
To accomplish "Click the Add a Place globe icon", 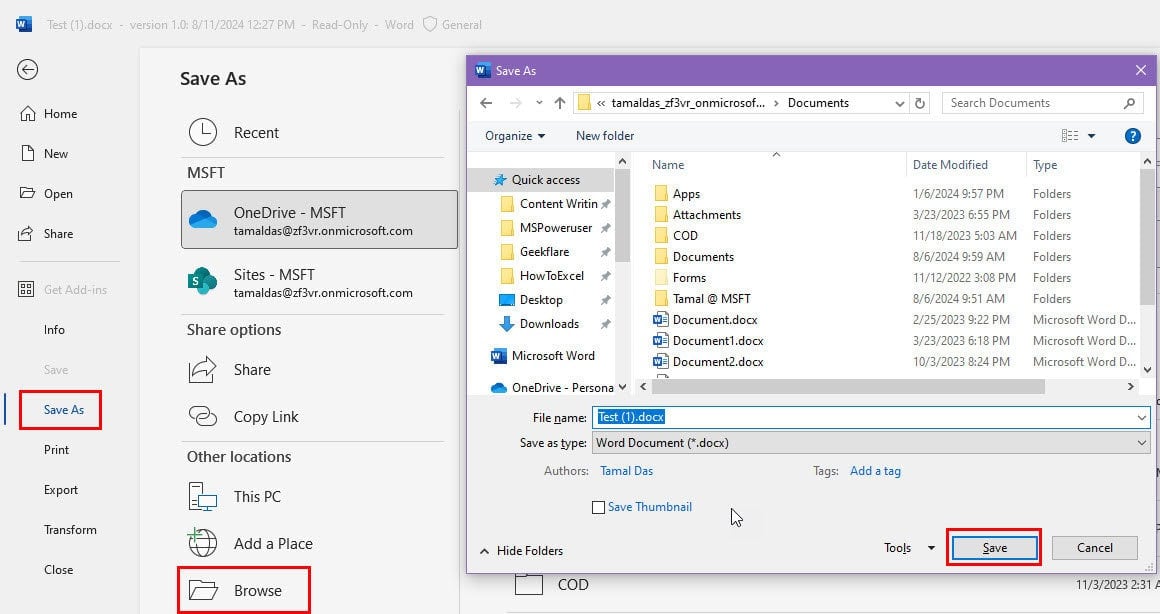I will (x=202, y=542).
